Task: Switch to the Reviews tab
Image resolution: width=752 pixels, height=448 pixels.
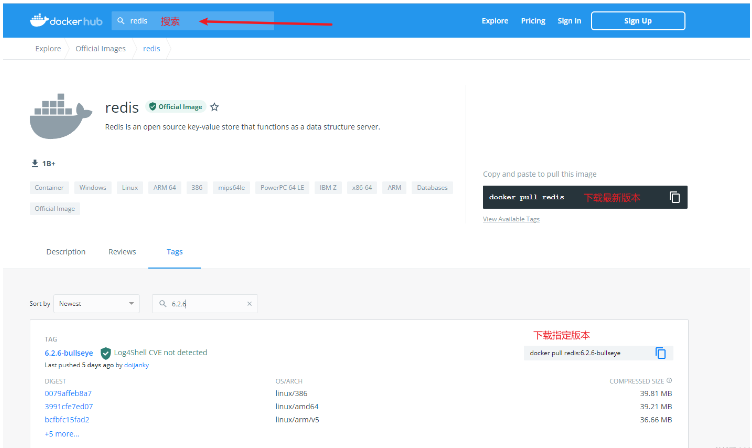Action: 122,252
